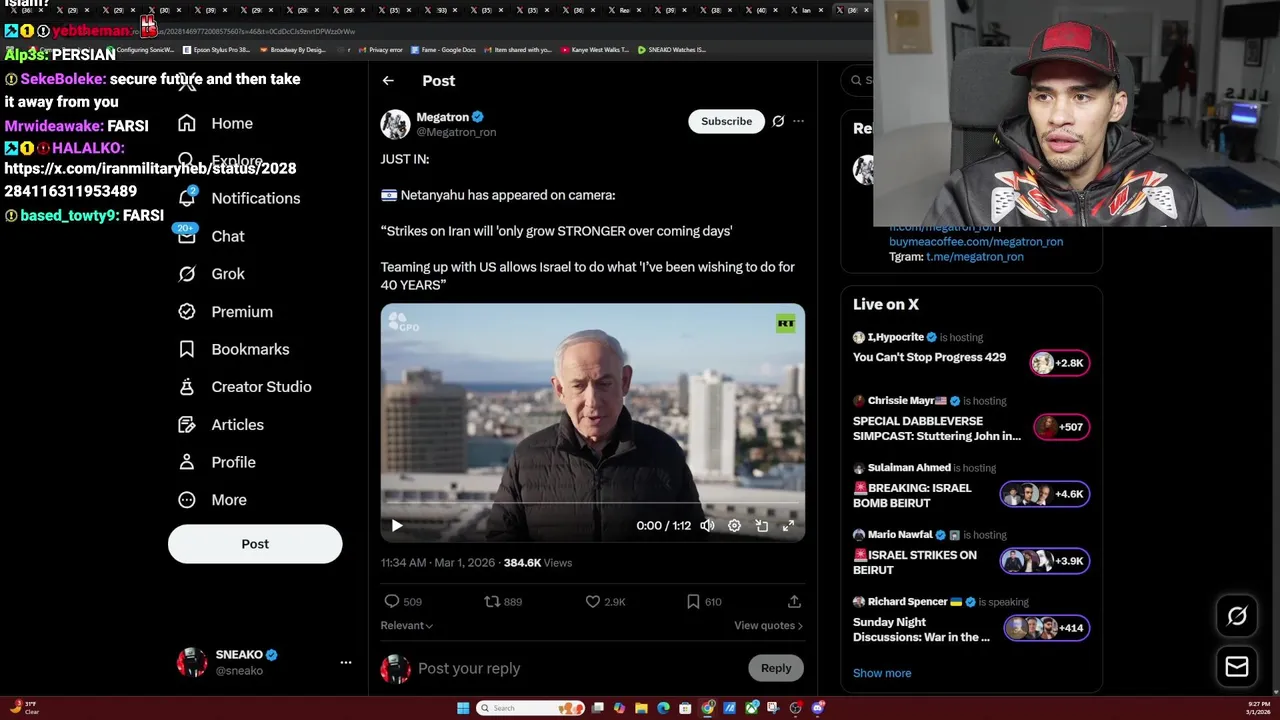1280x720 pixels.
Task: Show more live spaces
Action: 882,673
